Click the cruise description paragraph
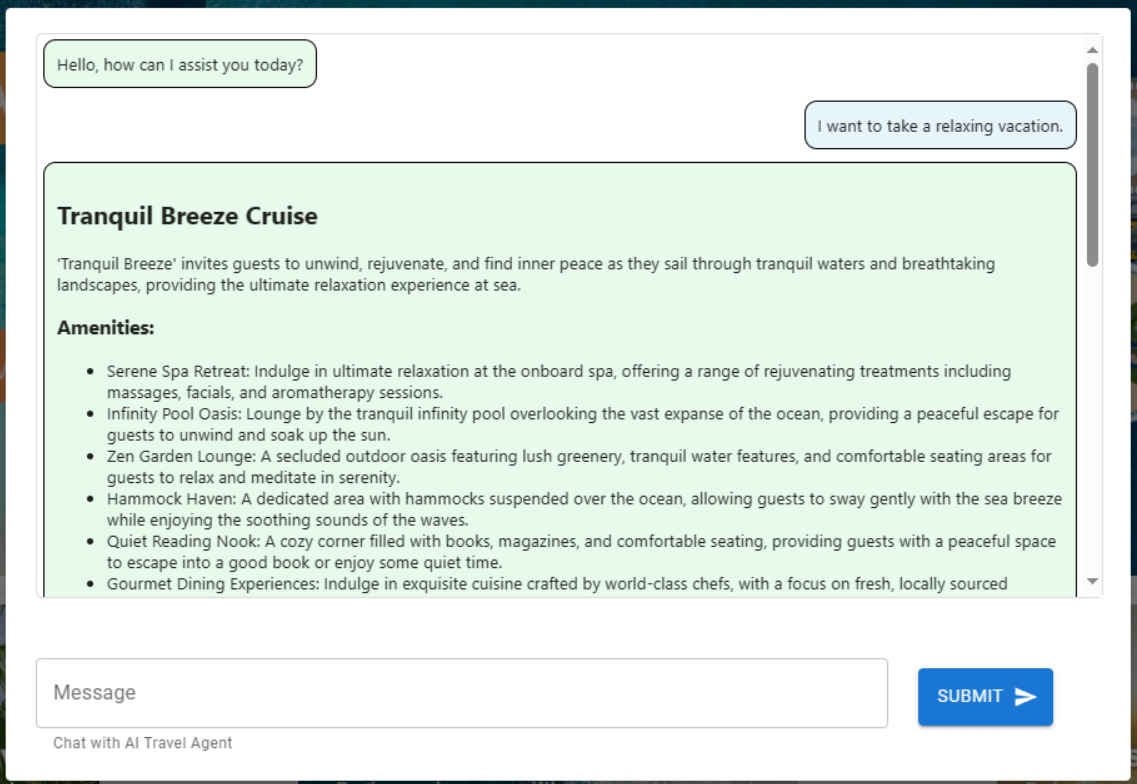This screenshot has height=784, width=1137. [526, 274]
